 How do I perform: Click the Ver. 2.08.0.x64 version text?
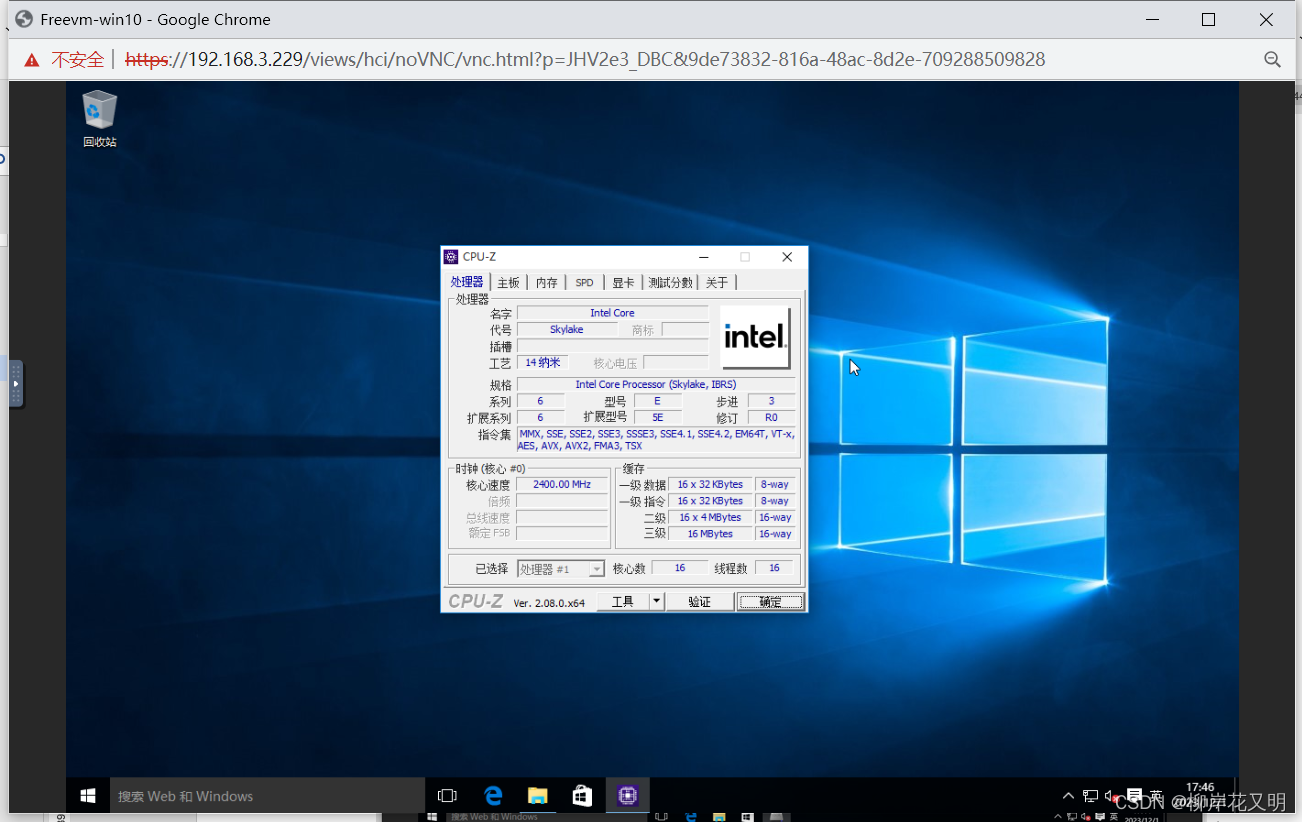click(549, 603)
